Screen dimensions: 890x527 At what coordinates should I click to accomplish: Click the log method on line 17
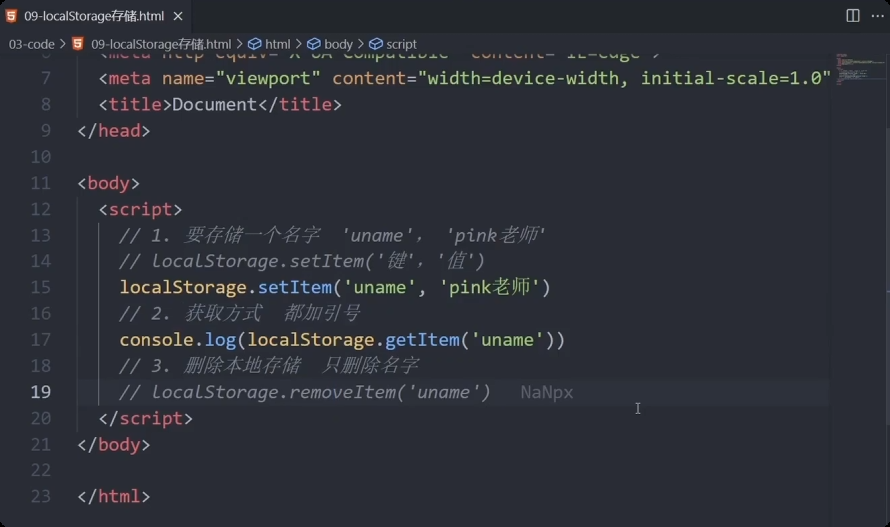coord(220,340)
